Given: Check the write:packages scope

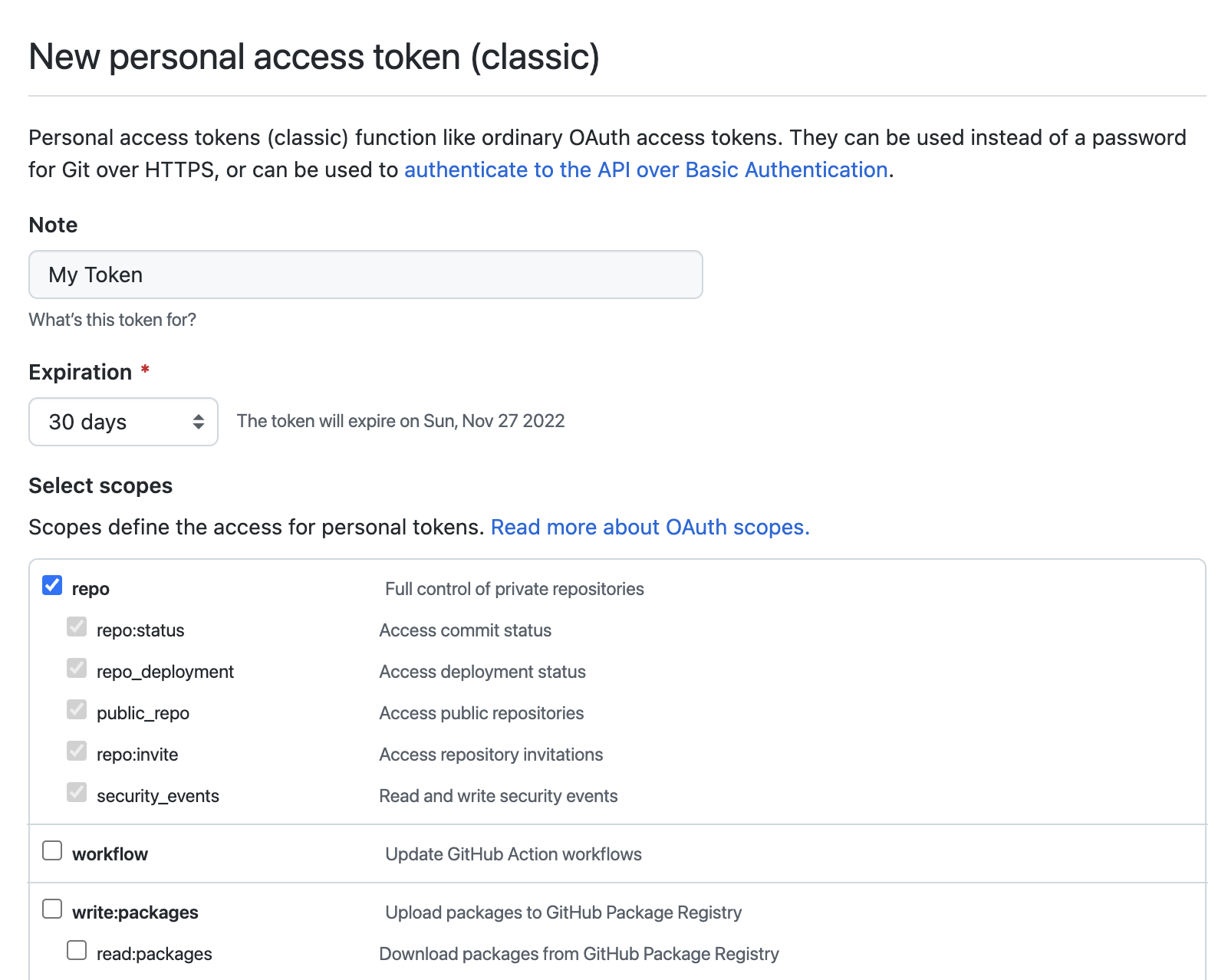Looking at the screenshot, I should 52,909.
